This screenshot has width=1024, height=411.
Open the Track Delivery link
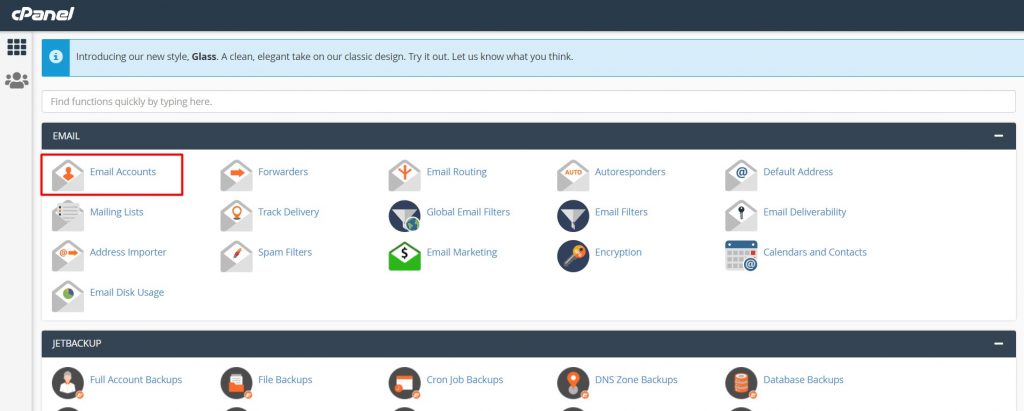tap(288, 213)
